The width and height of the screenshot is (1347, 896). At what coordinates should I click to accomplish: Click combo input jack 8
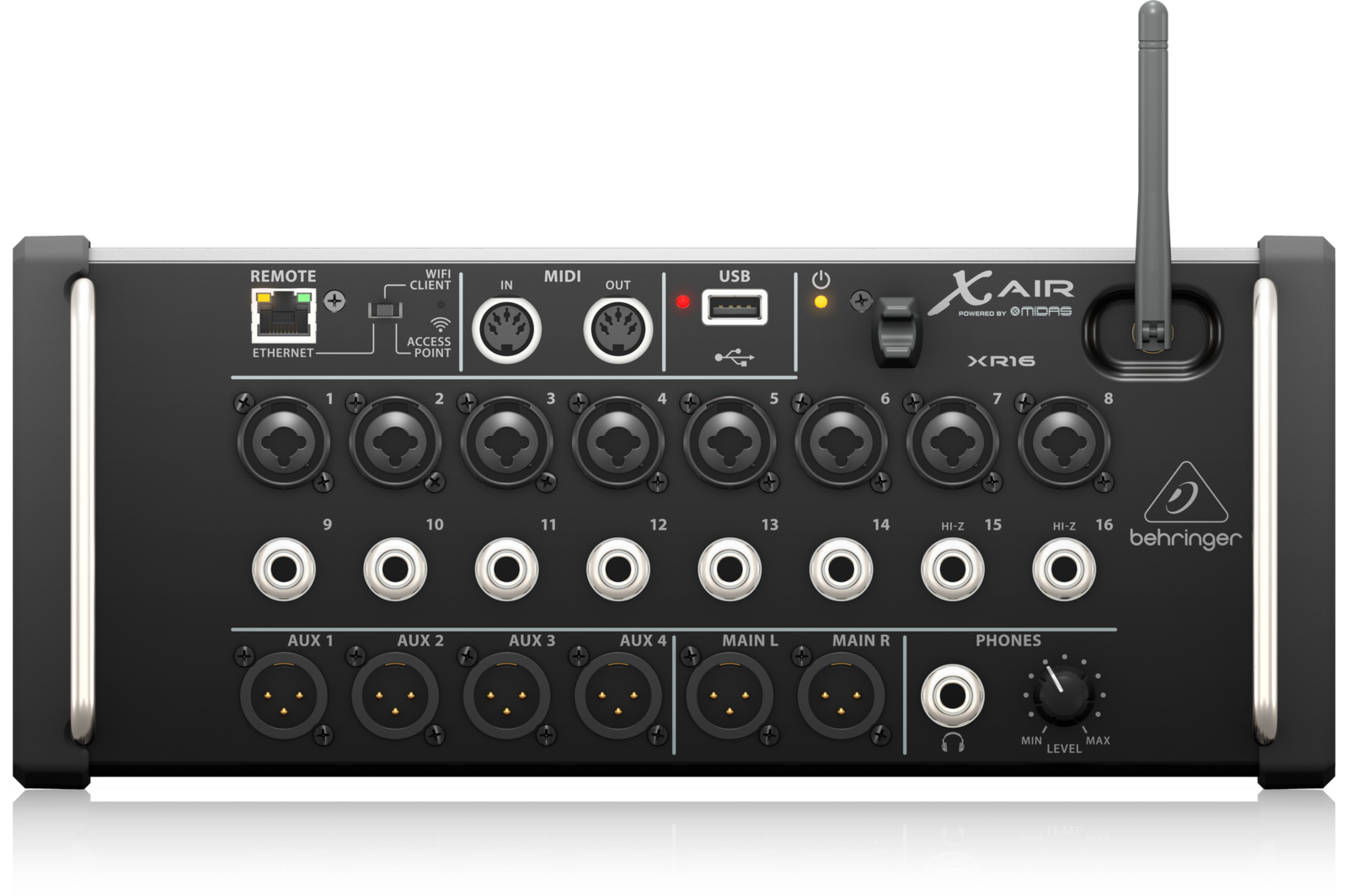(1063, 440)
